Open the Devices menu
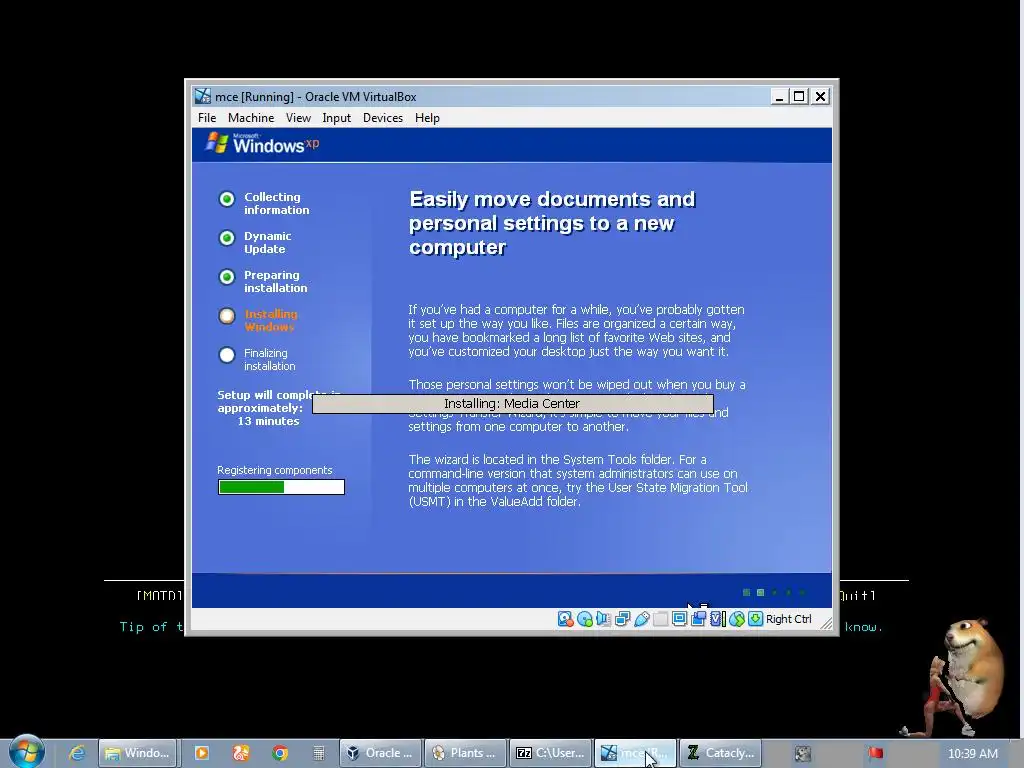The width and height of the screenshot is (1024, 768). pyautogui.click(x=383, y=118)
